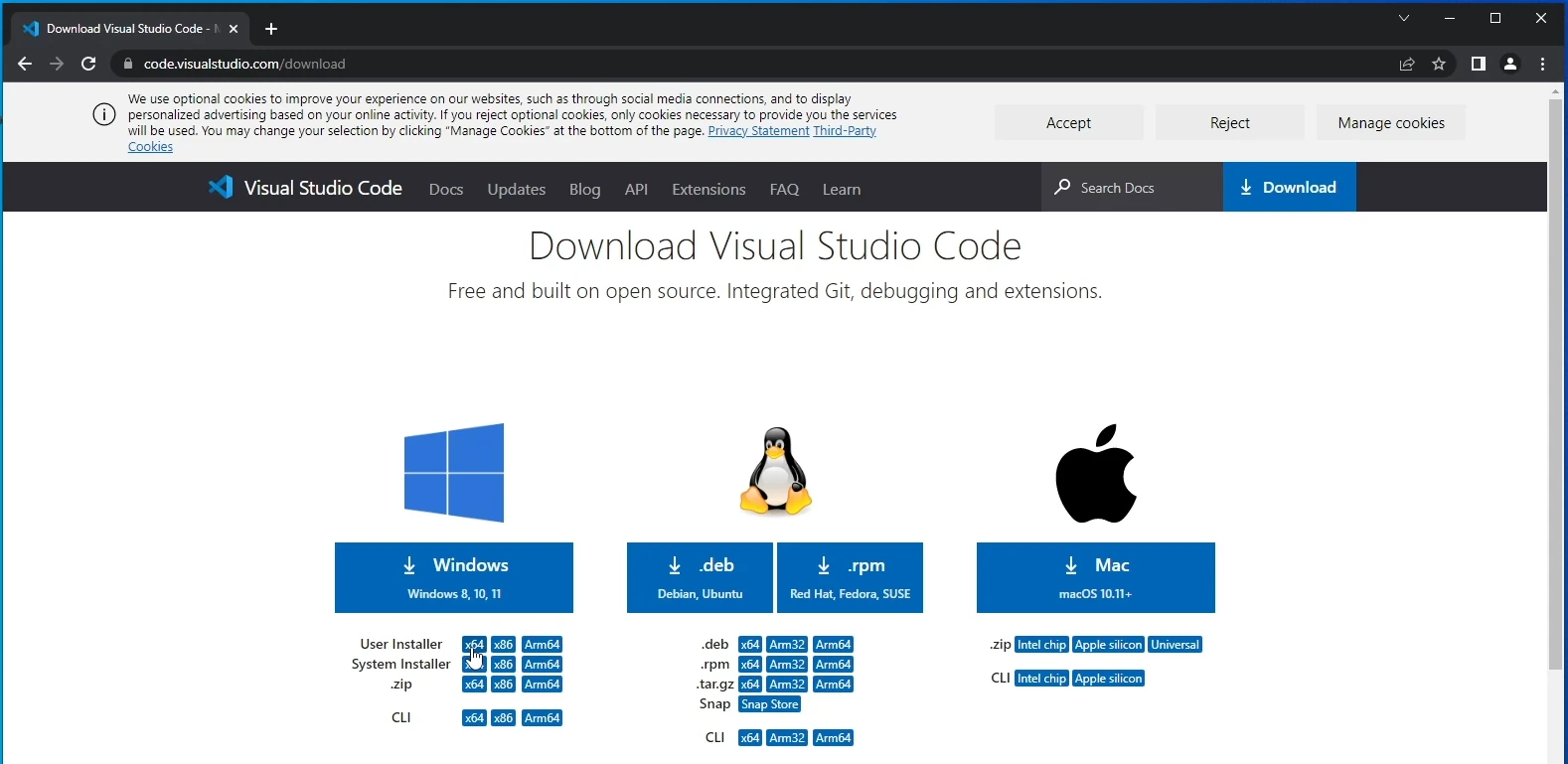Download User Installer x86
Viewport: 1568px width, 764px height.
(x=504, y=645)
